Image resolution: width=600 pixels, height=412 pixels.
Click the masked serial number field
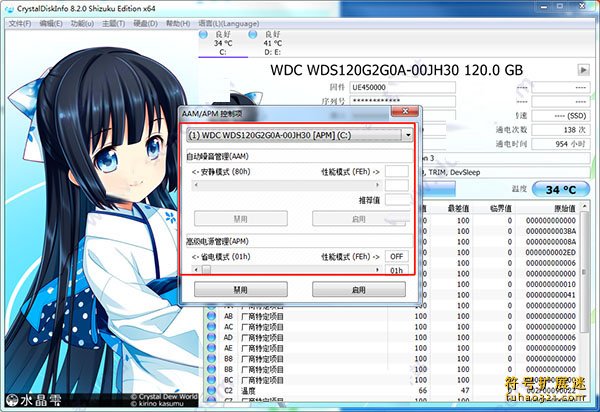coord(402,101)
